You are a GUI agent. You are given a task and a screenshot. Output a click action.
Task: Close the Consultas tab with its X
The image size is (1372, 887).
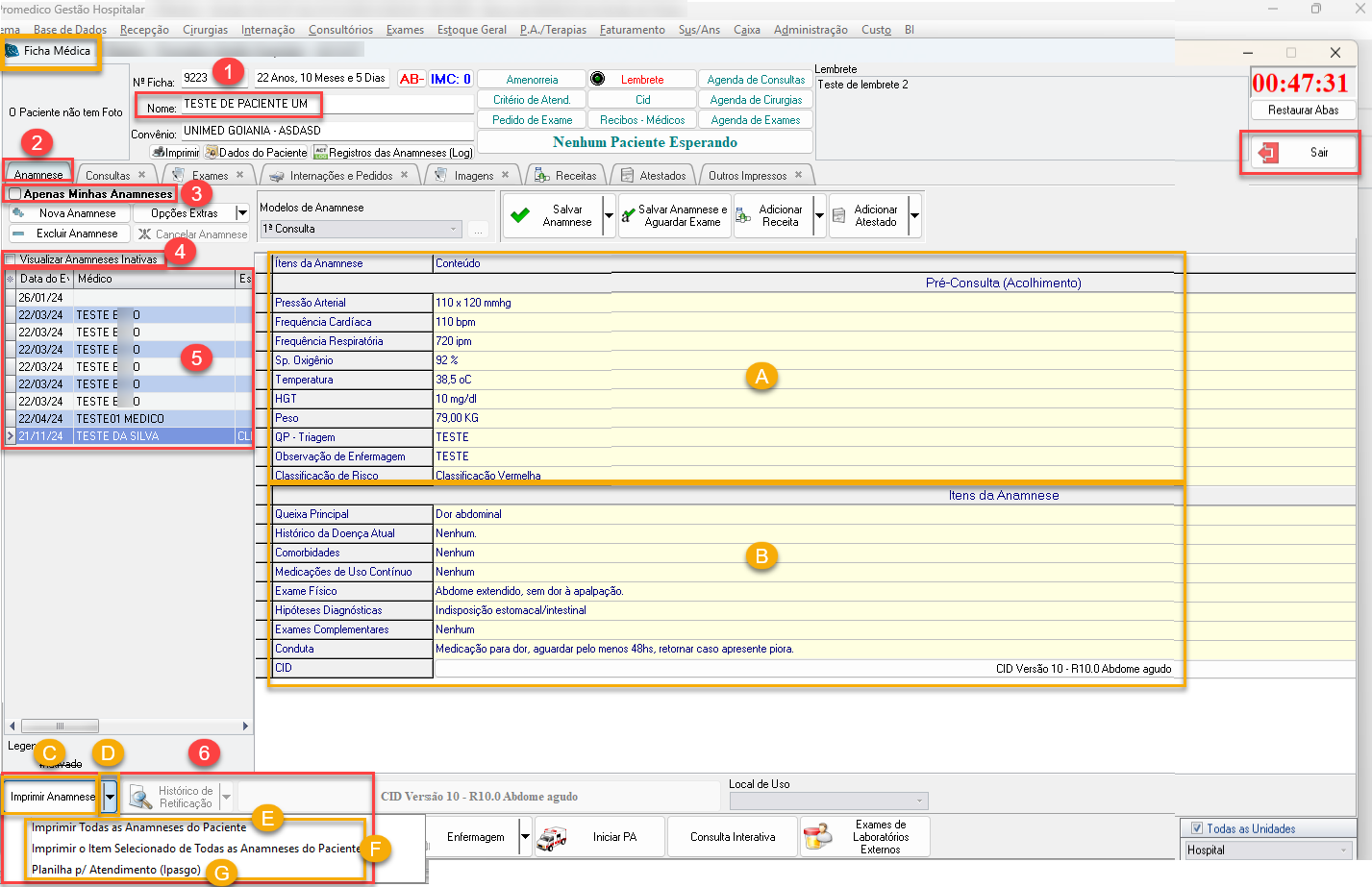click(x=141, y=175)
